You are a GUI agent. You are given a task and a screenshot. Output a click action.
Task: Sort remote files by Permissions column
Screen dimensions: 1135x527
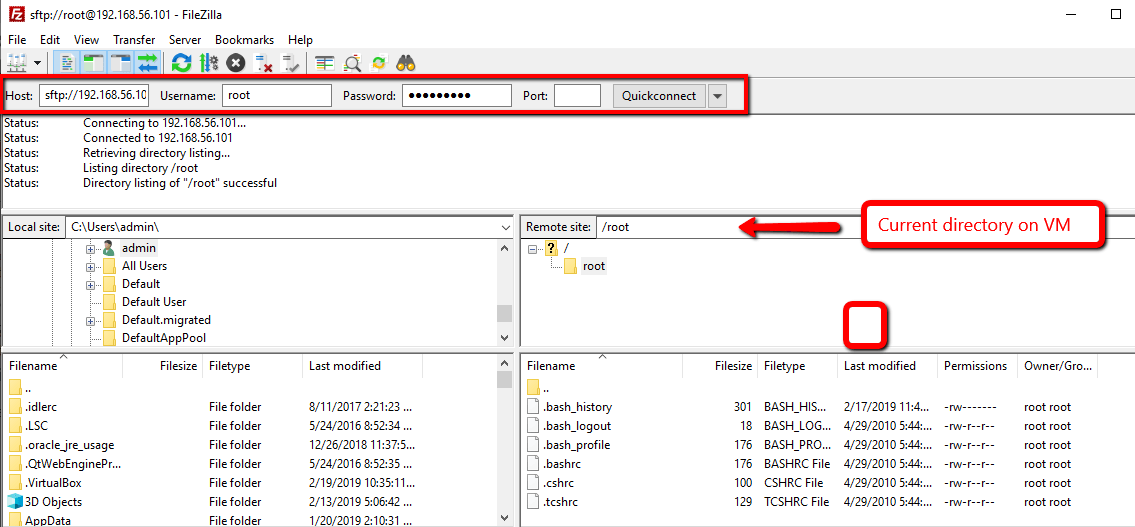point(977,366)
